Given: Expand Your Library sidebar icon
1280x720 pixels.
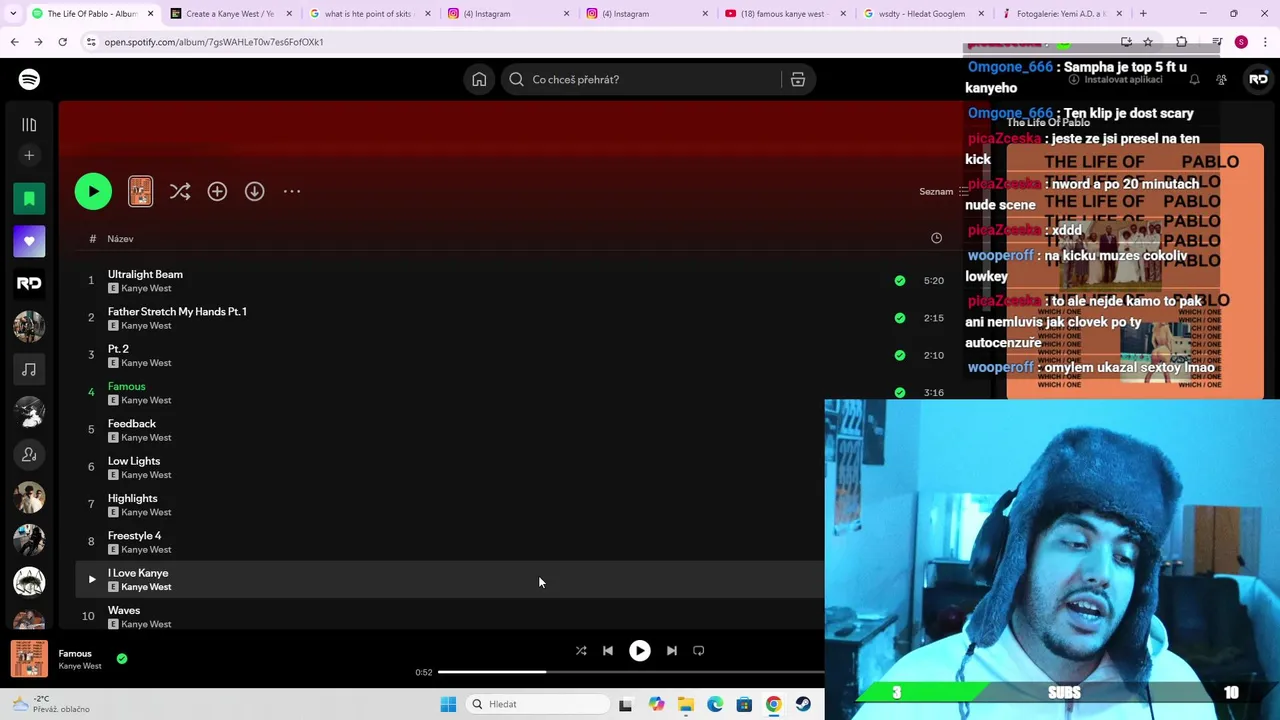Looking at the screenshot, I should (x=29, y=125).
